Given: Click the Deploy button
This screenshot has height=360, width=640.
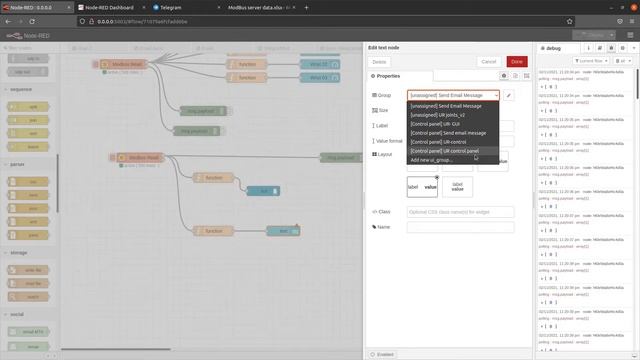Looking at the screenshot, I should pyautogui.click(x=591, y=36).
